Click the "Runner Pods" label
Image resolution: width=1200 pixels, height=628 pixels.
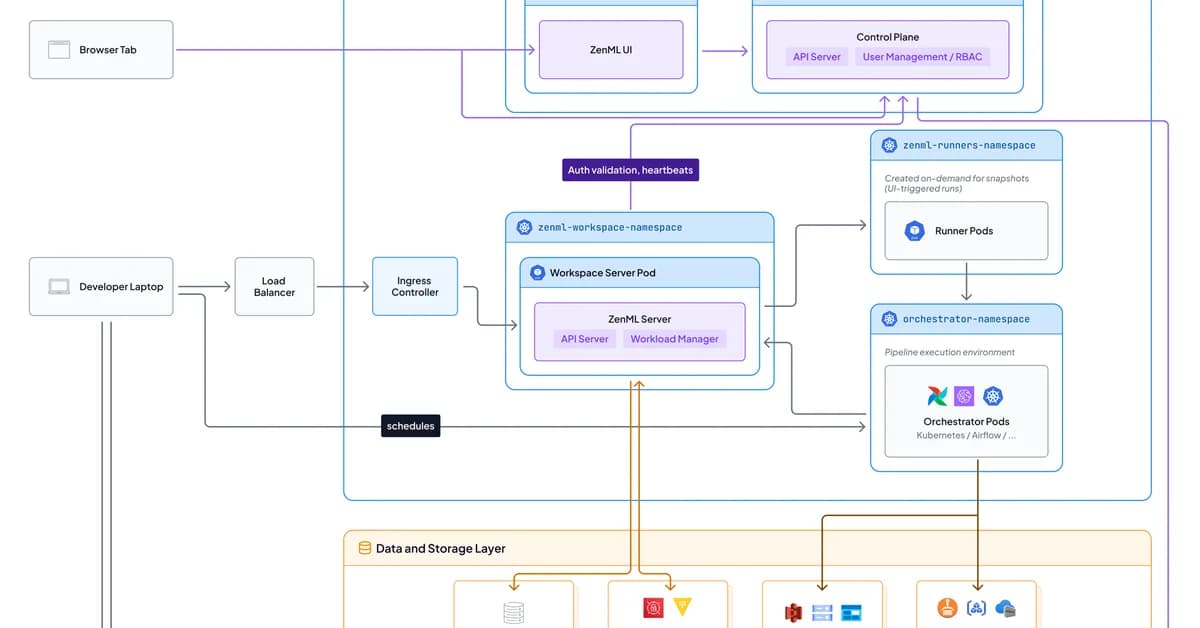[x=964, y=231]
